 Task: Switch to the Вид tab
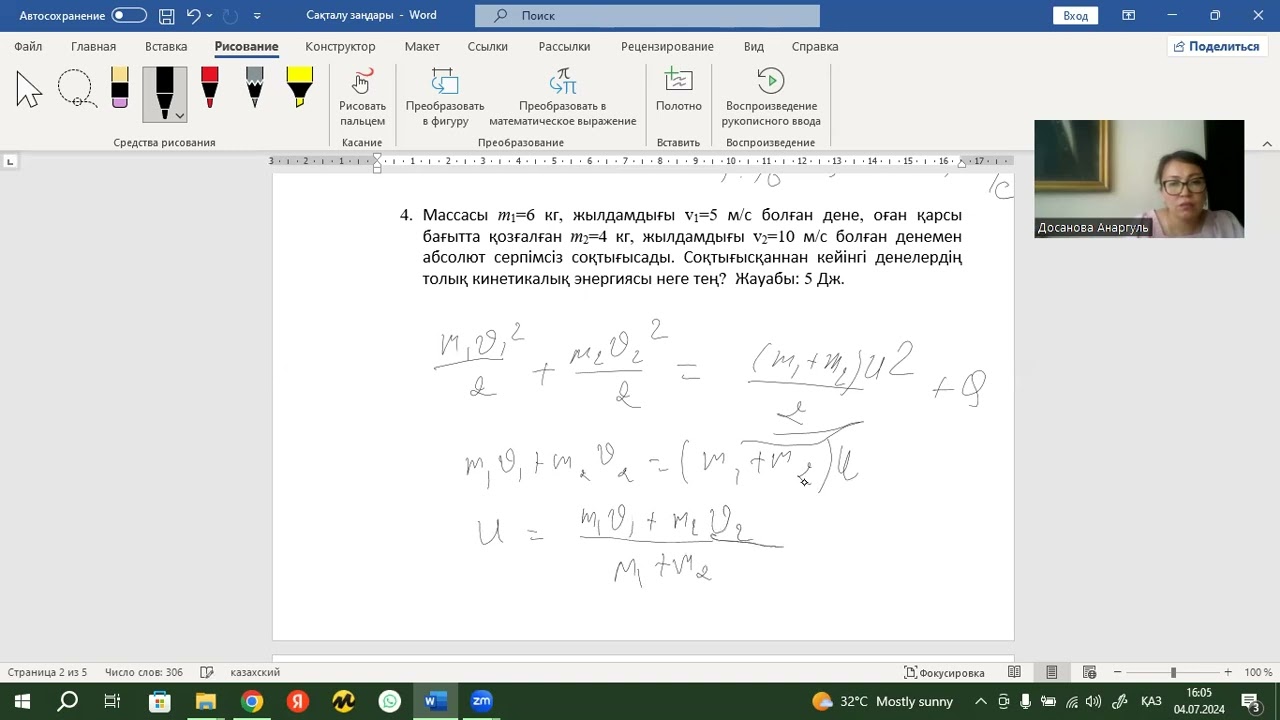754,47
